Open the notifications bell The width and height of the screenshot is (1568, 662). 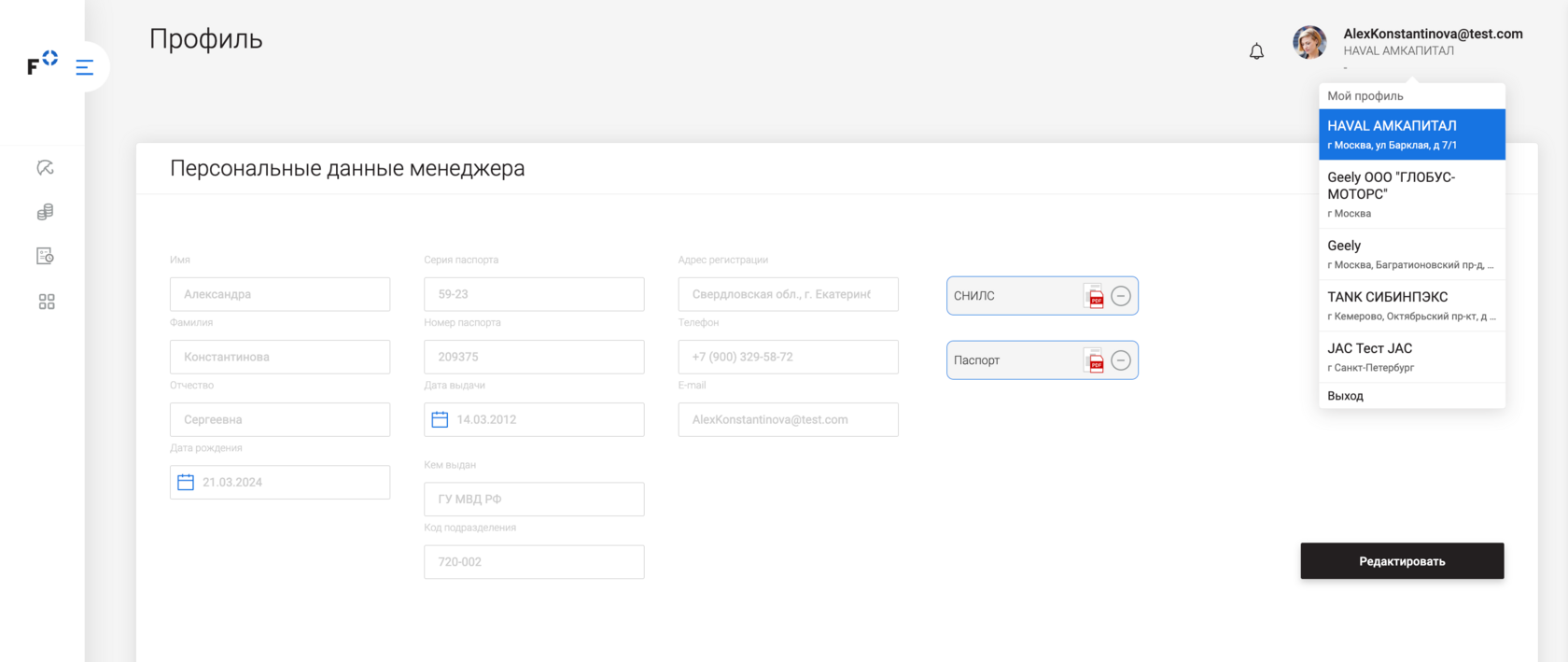(1256, 51)
